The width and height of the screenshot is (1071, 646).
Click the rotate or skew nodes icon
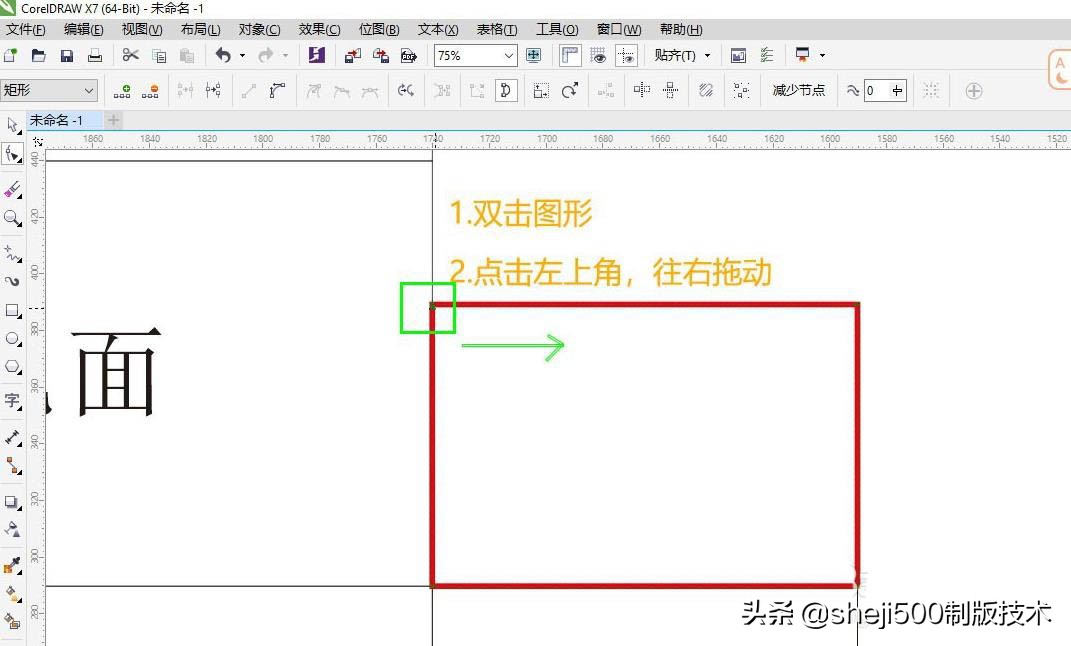point(570,90)
